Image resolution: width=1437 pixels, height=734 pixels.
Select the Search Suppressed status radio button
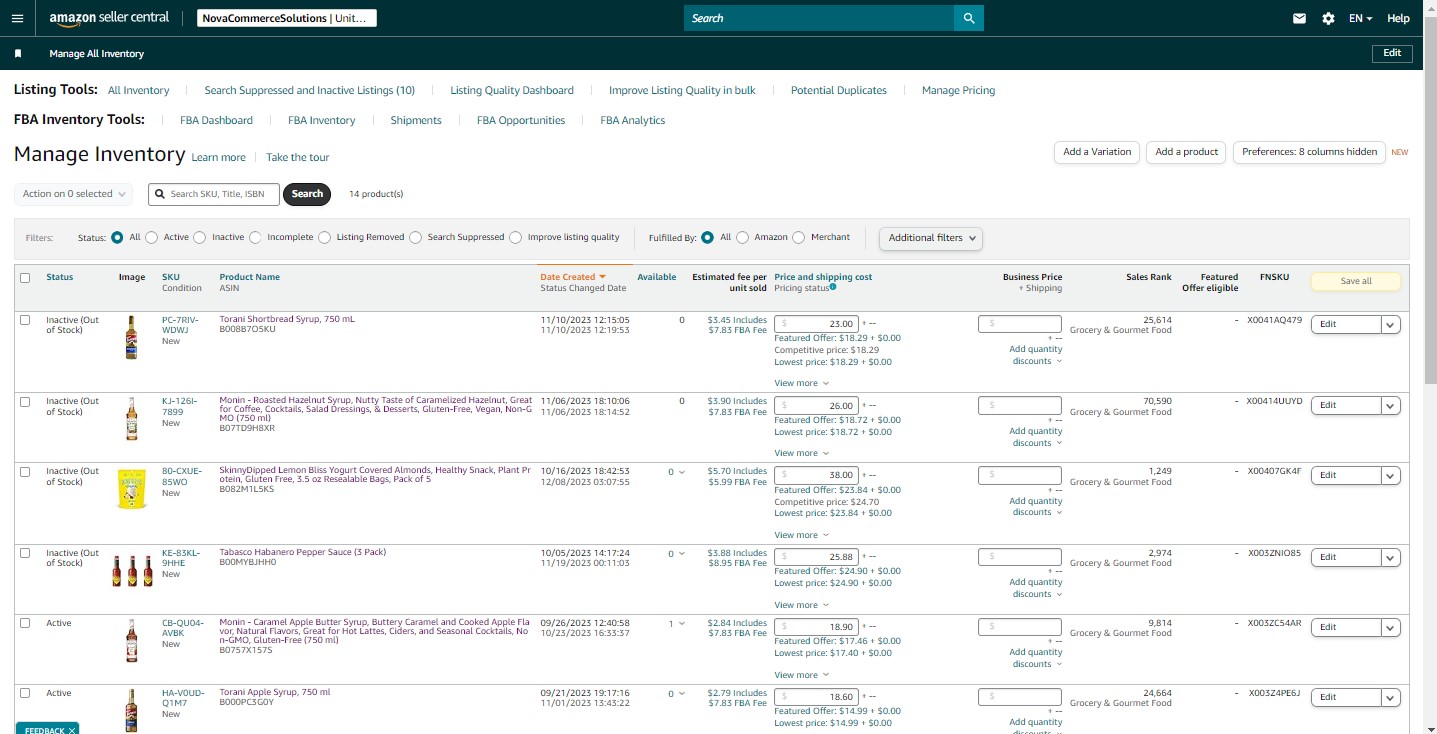click(x=415, y=238)
